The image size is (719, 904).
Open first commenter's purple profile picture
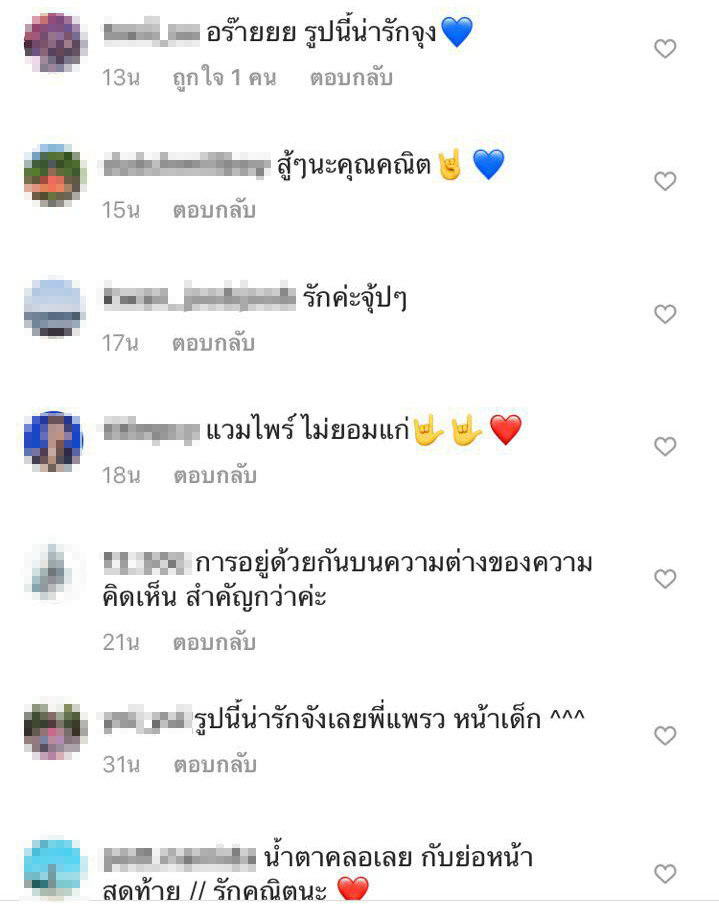(55, 43)
